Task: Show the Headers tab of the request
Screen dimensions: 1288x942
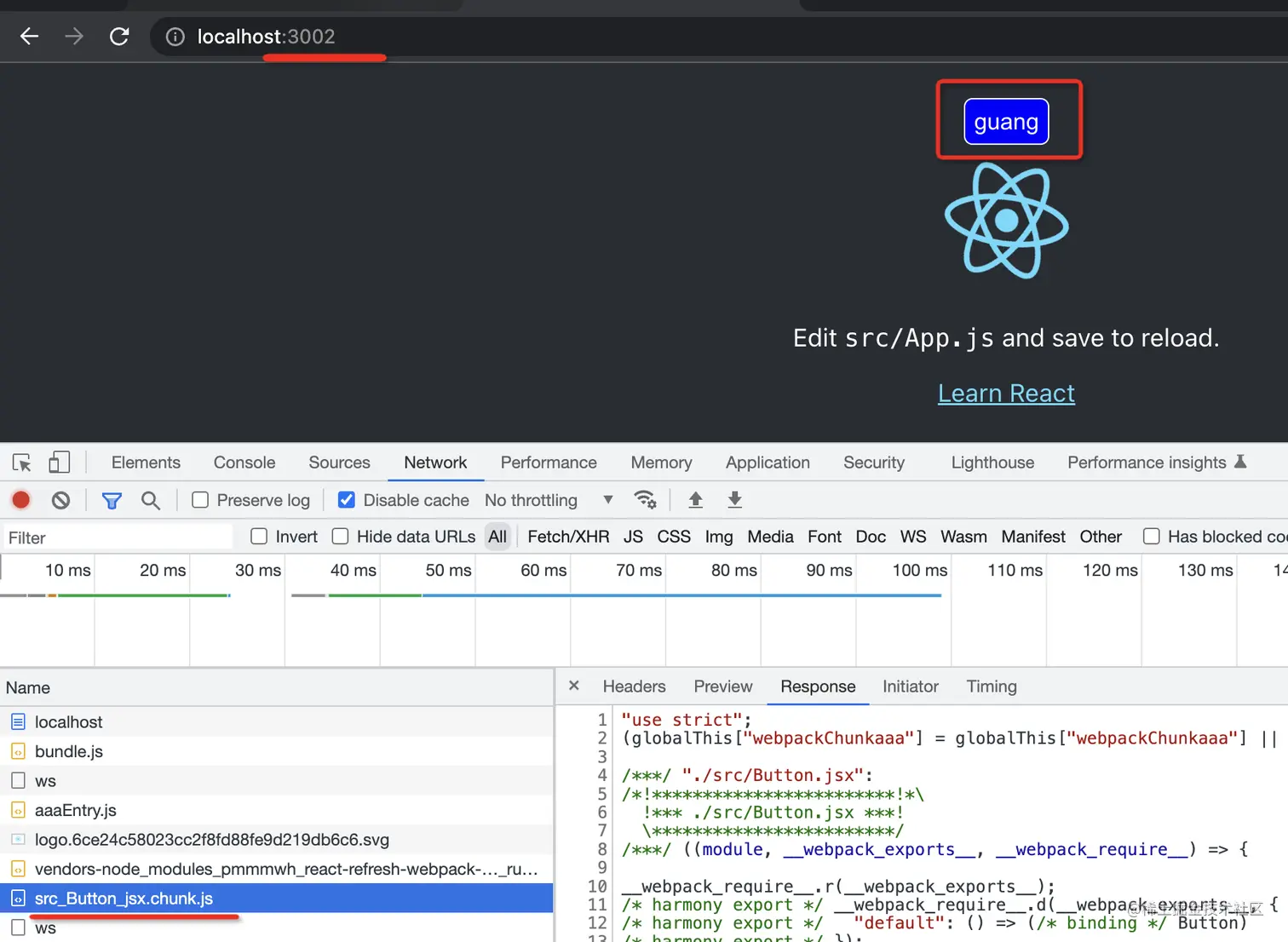Action: [634, 686]
